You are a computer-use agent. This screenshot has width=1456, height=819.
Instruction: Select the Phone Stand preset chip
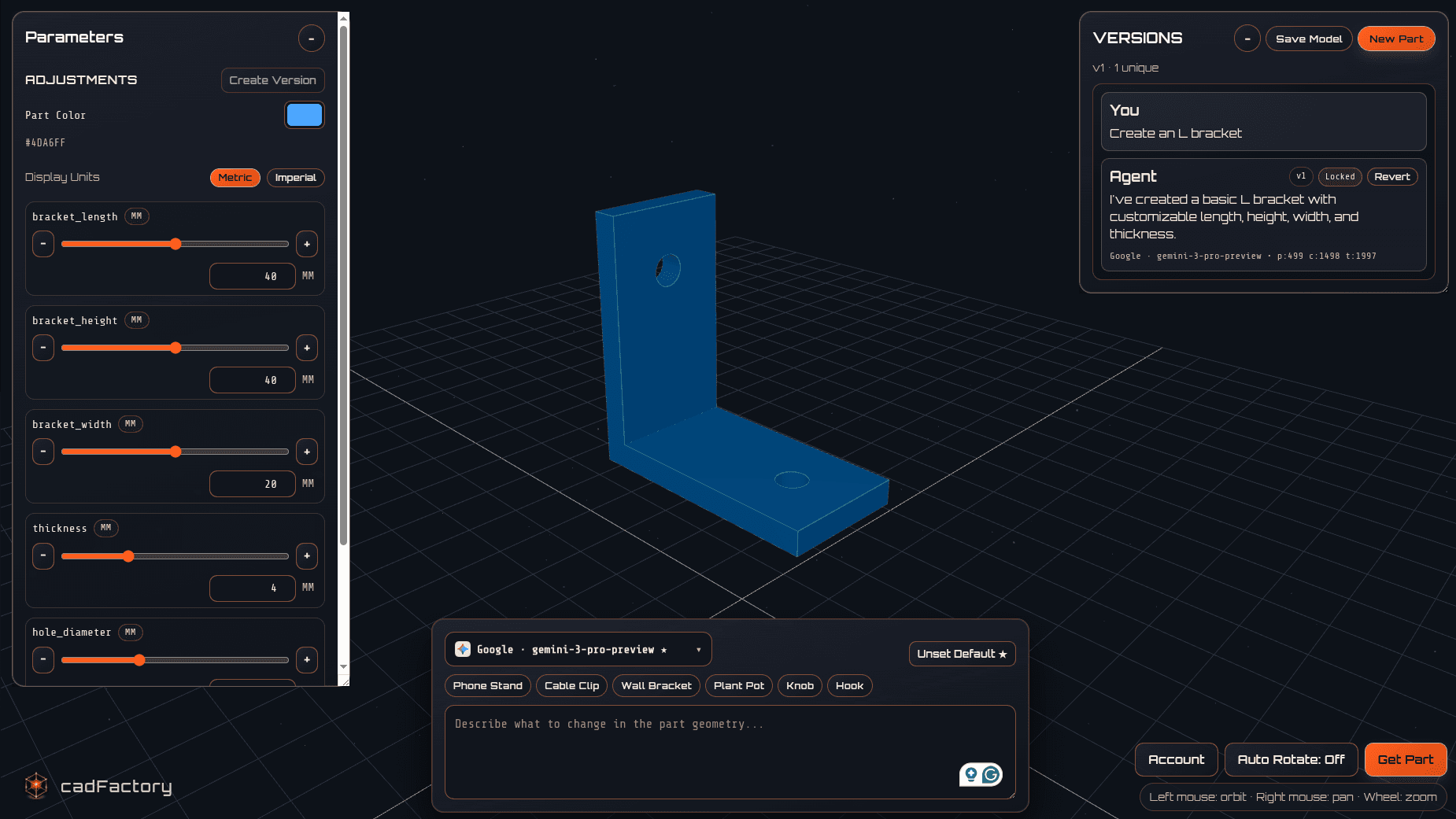(x=487, y=685)
